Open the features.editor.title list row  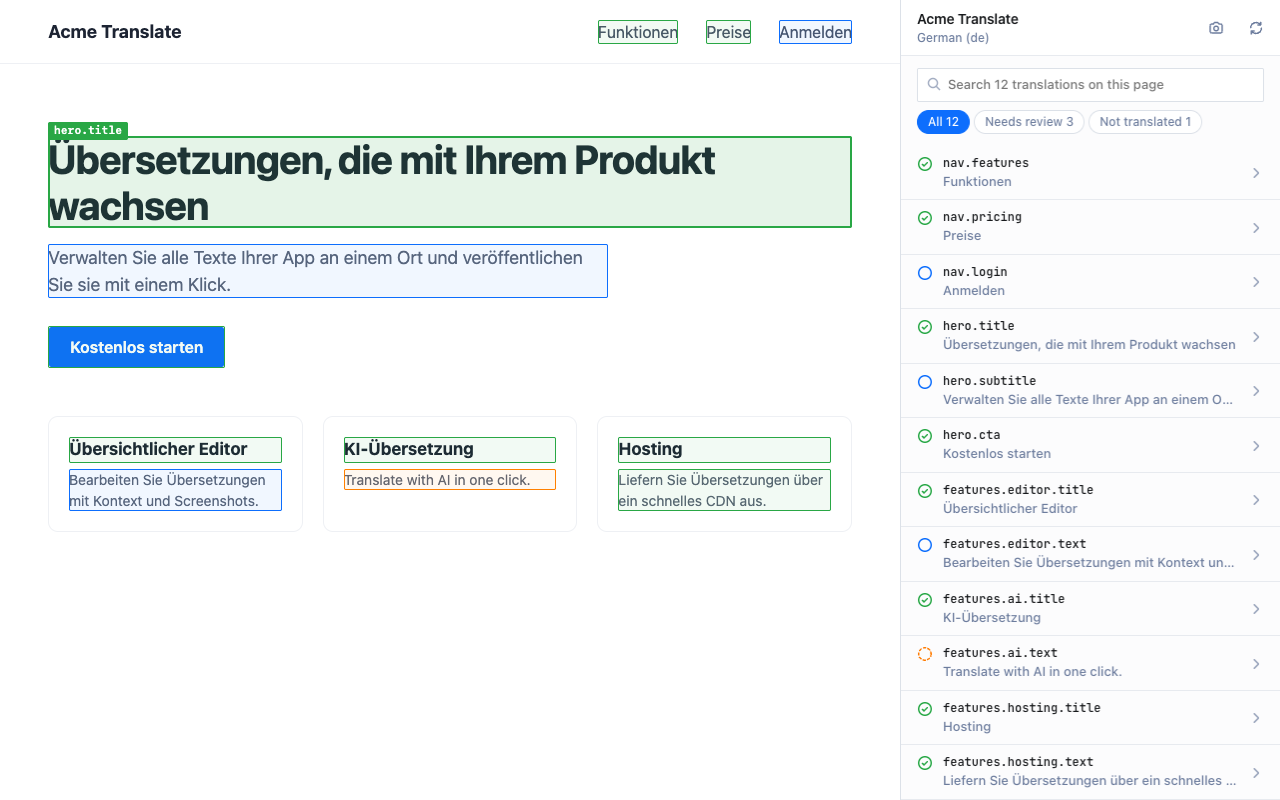[1090, 500]
